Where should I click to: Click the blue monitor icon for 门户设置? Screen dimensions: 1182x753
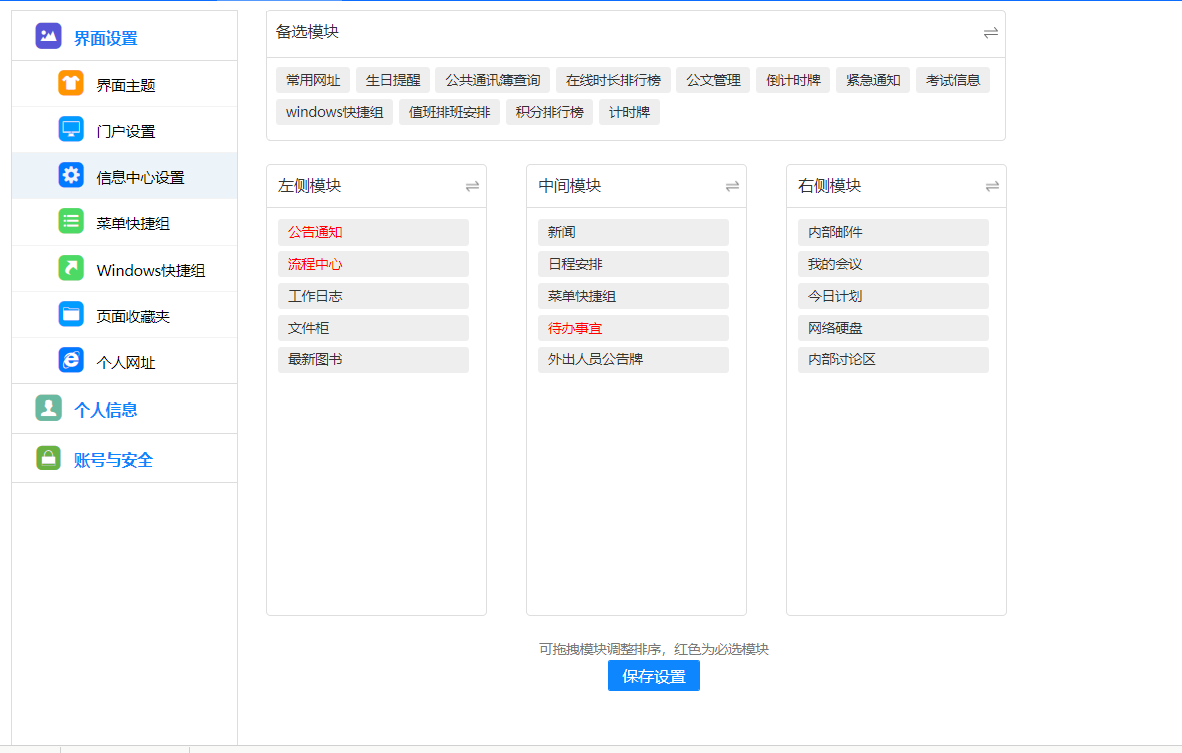71,130
